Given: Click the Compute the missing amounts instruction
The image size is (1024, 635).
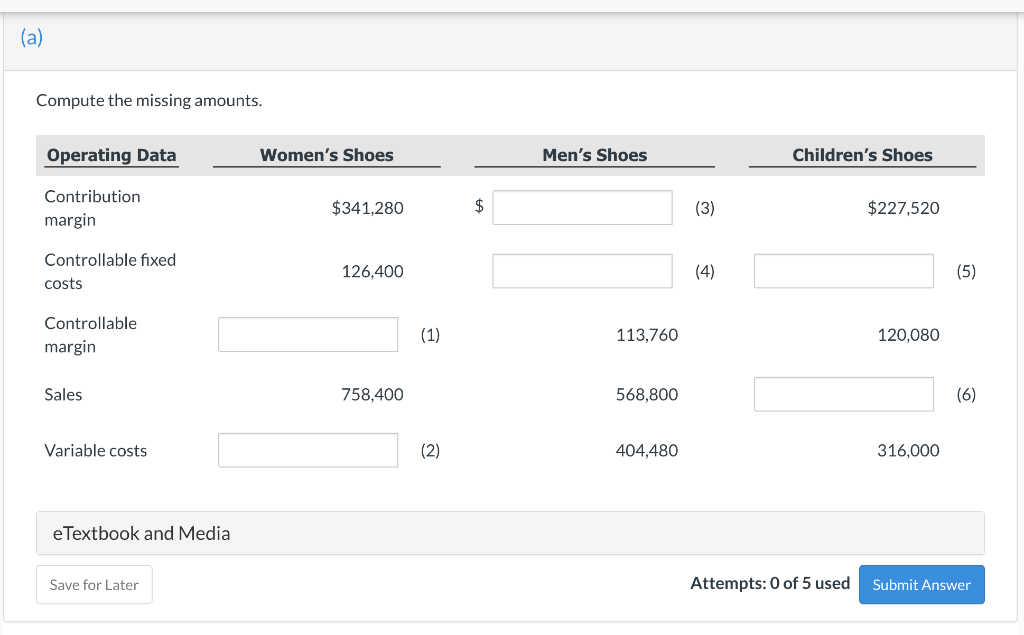Looking at the screenshot, I should pyautogui.click(x=149, y=101).
